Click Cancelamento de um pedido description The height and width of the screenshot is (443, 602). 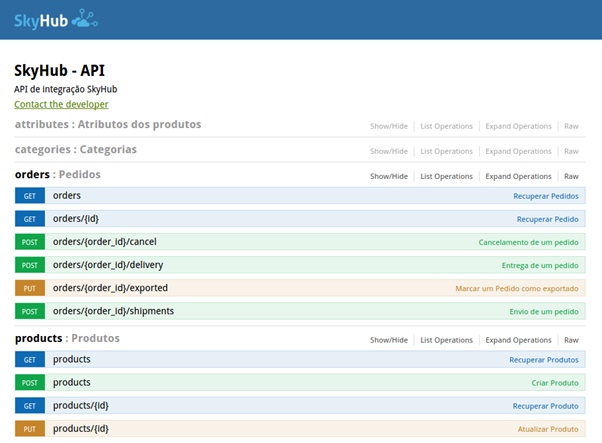click(528, 242)
